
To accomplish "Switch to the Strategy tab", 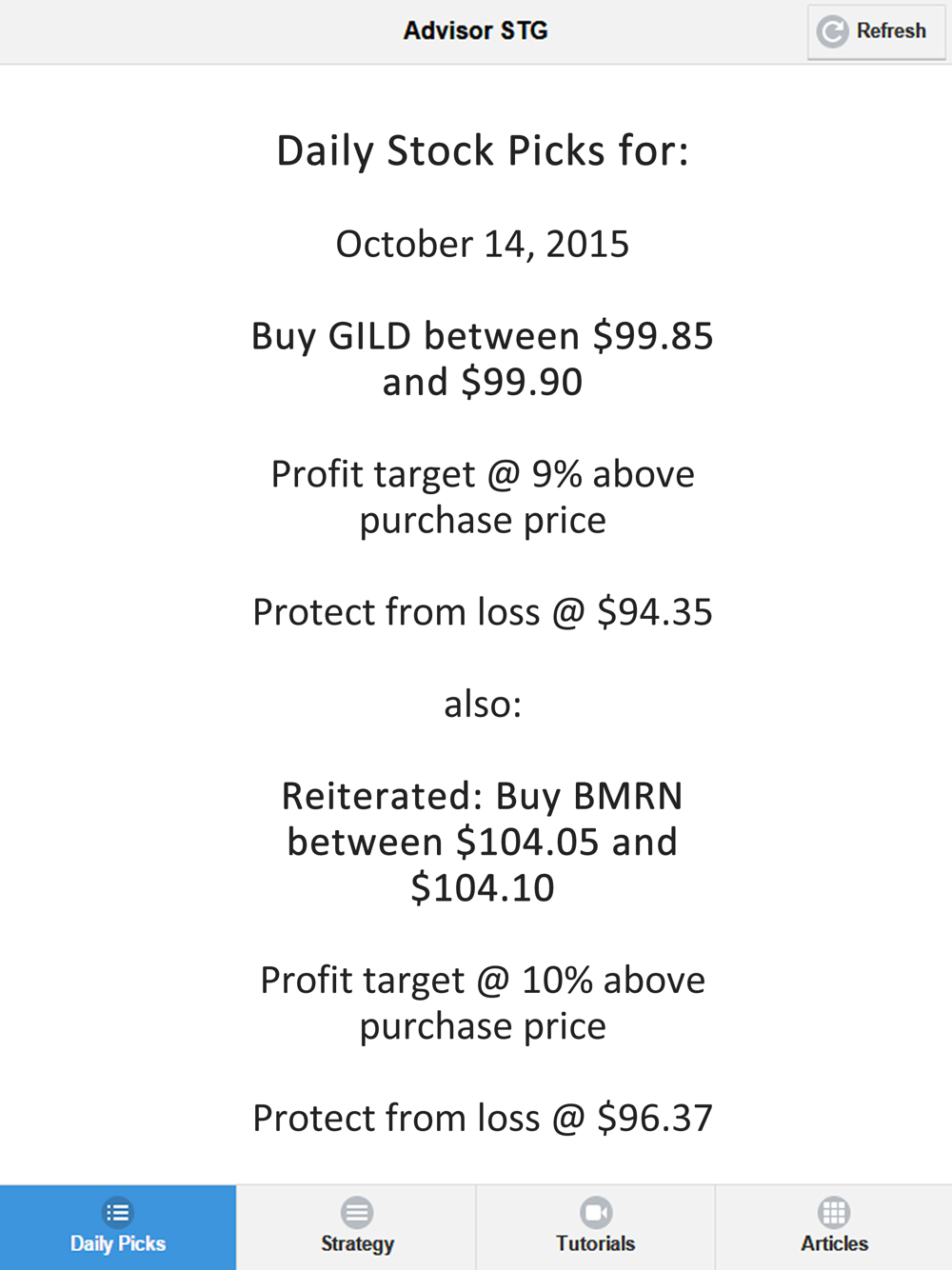I will [x=357, y=1227].
